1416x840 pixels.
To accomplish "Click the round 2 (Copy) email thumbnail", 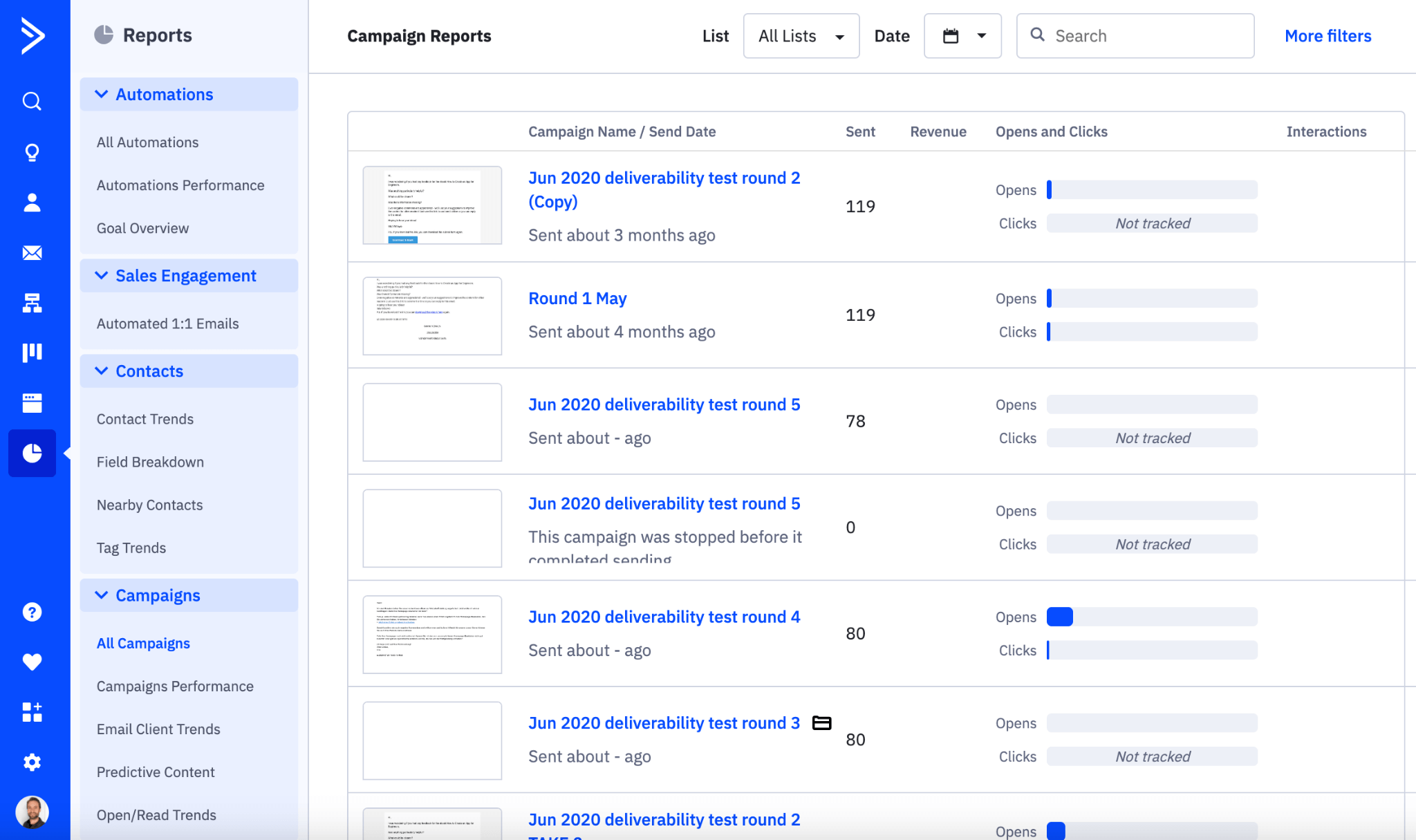I will pyautogui.click(x=432, y=205).
